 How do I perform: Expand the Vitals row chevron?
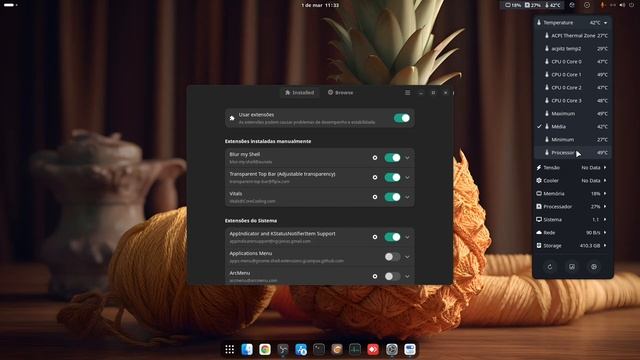[x=407, y=197]
